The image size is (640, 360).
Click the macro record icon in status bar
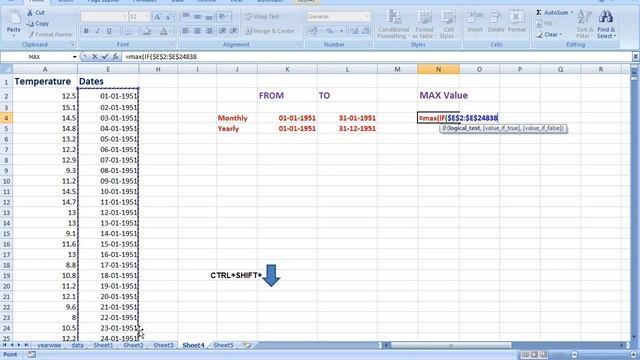coord(31,355)
